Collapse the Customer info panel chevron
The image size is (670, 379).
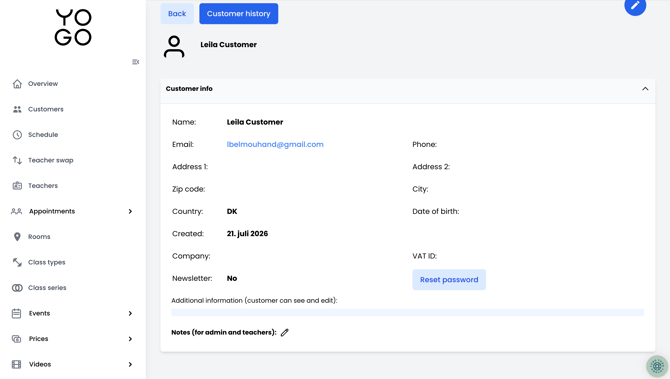tap(645, 89)
